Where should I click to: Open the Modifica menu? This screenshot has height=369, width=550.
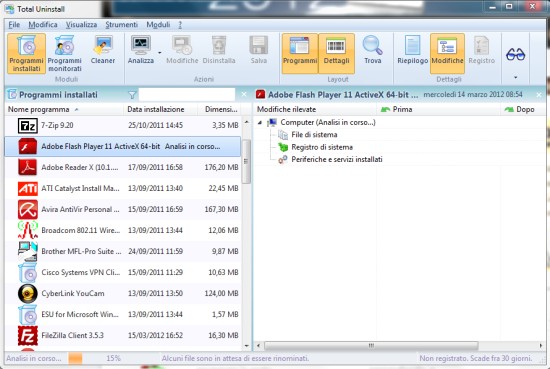(43, 25)
